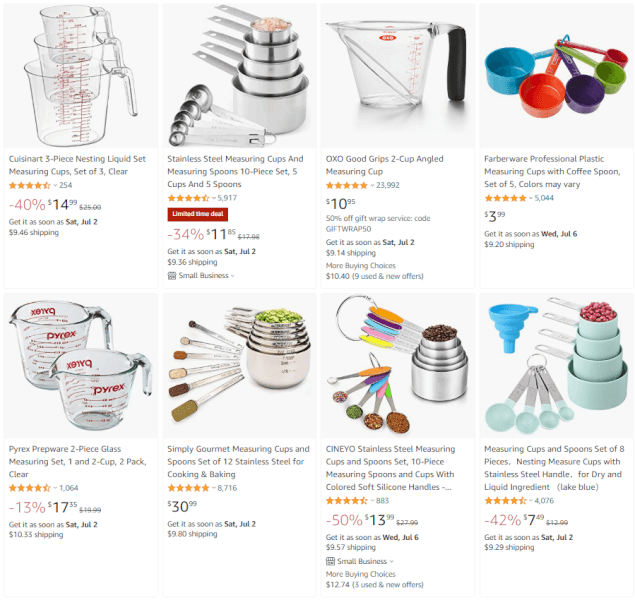View the 9 used & new offers link

tap(388, 276)
